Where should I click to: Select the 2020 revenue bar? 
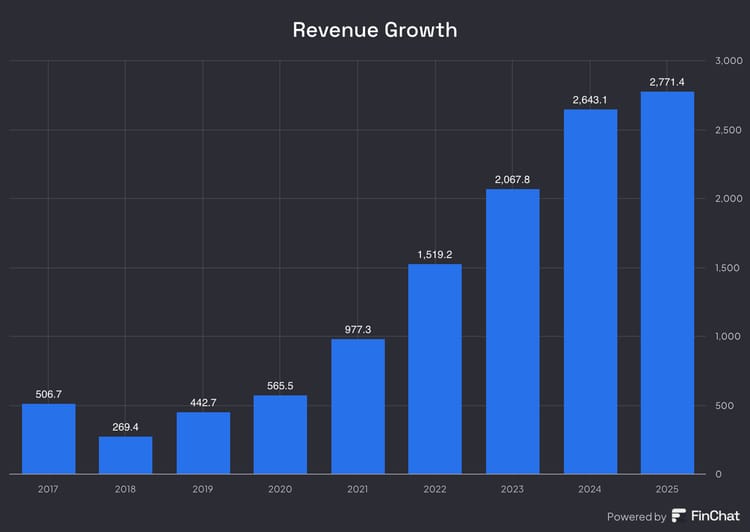tap(280, 434)
